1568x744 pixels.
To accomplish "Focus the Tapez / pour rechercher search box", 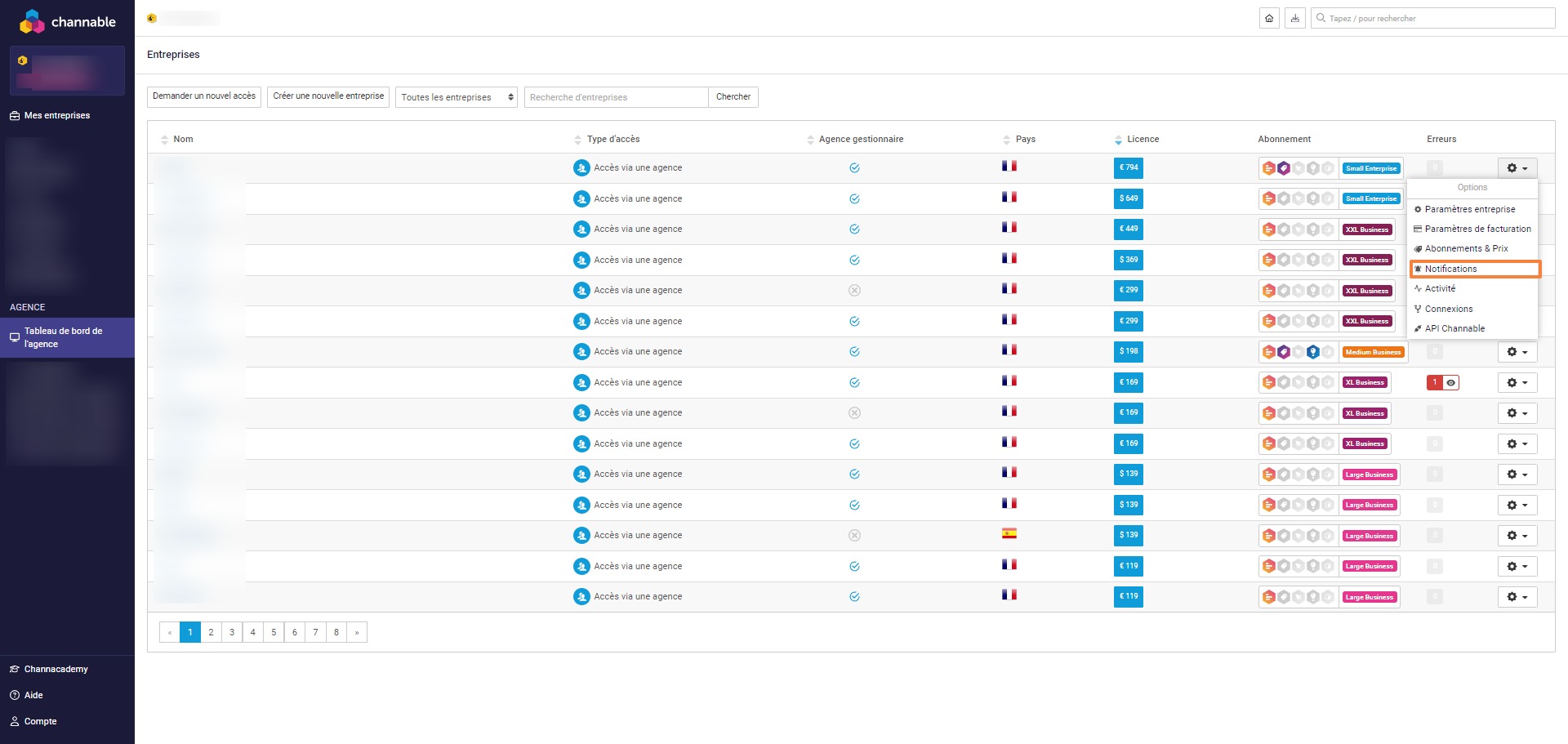I will tap(1432, 18).
